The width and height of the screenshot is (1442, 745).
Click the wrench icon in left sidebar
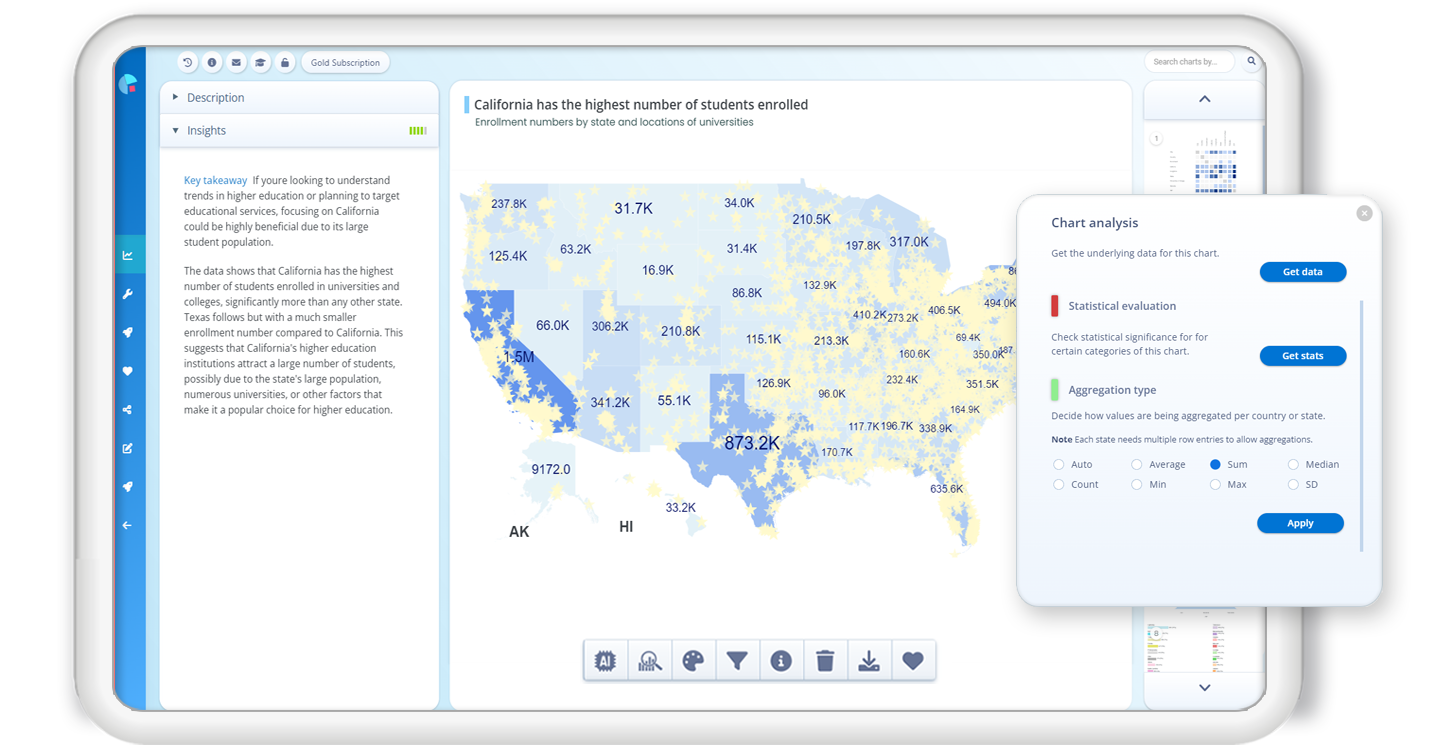[128, 294]
